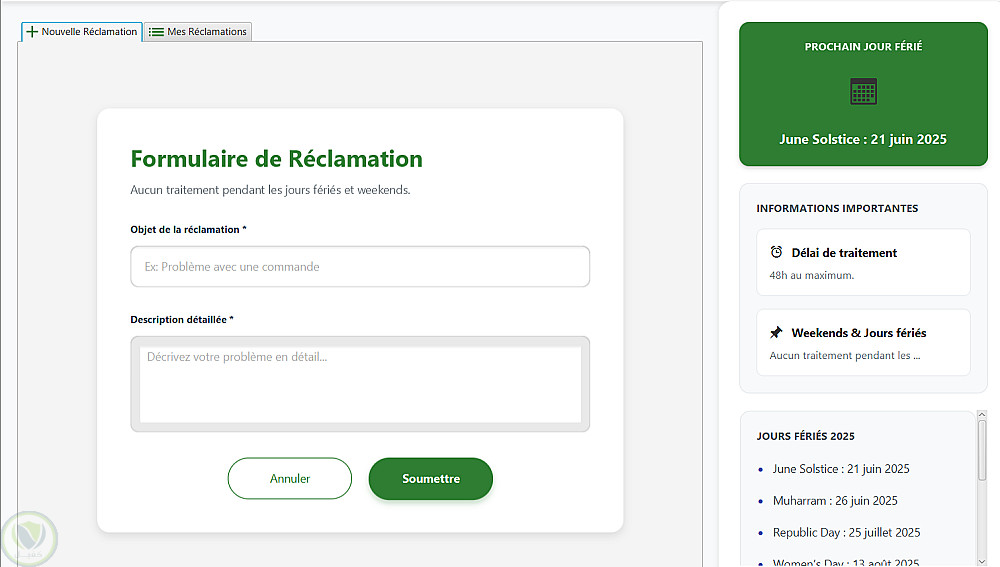Click the holidays list scrollbar thumb
This screenshot has height=567, width=1000.
(981, 450)
